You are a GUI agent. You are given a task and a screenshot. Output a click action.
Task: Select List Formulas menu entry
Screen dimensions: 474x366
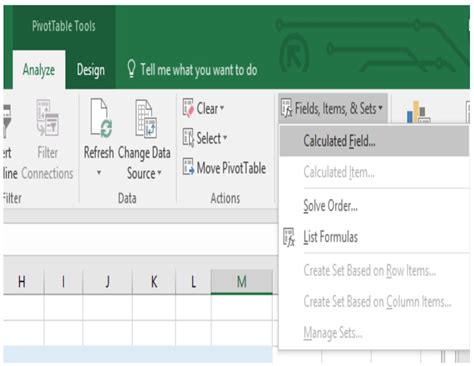pyautogui.click(x=374, y=237)
